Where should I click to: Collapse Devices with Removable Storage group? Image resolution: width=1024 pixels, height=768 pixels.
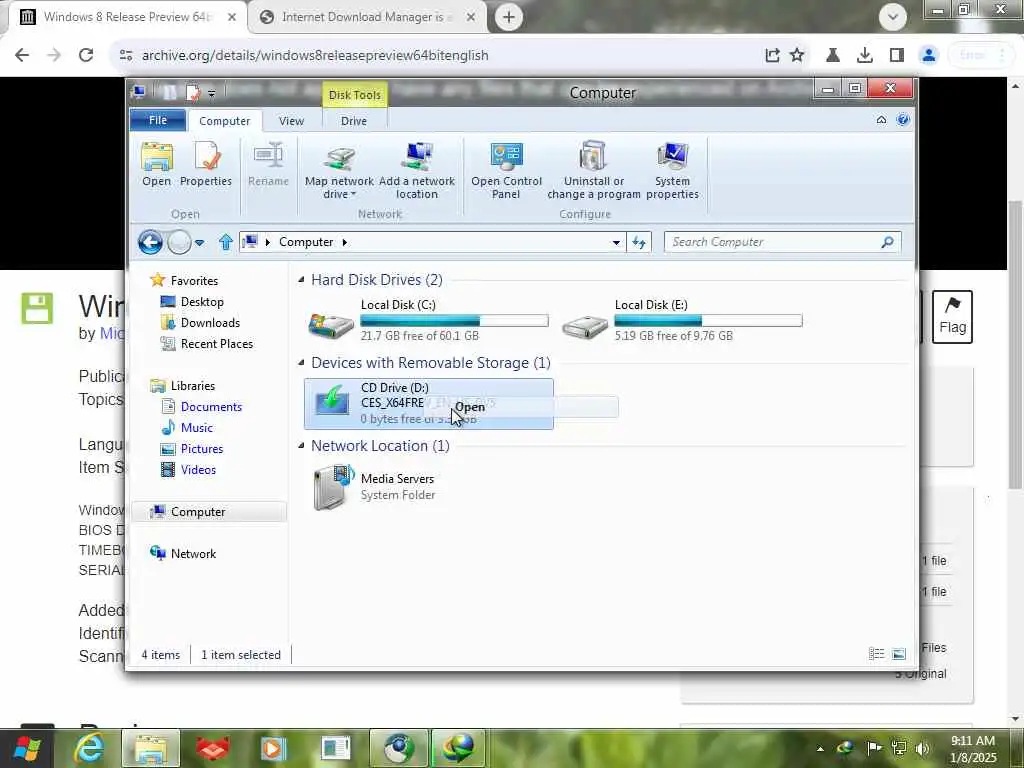pos(301,362)
